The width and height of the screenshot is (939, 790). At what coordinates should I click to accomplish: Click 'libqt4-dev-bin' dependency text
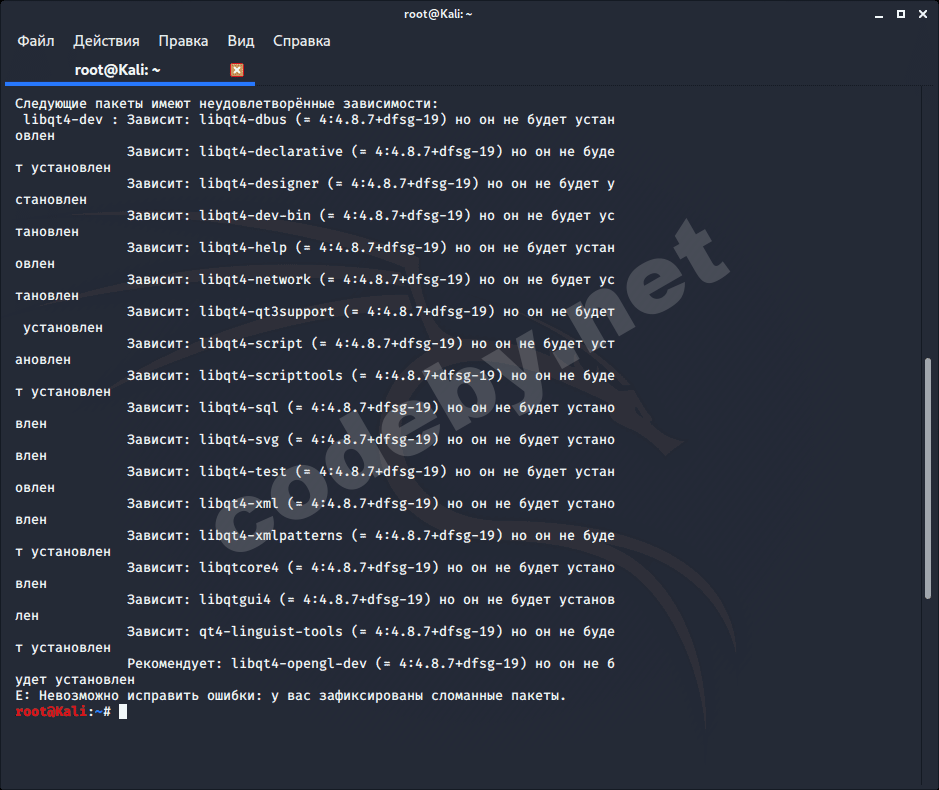[x=255, y=216]
